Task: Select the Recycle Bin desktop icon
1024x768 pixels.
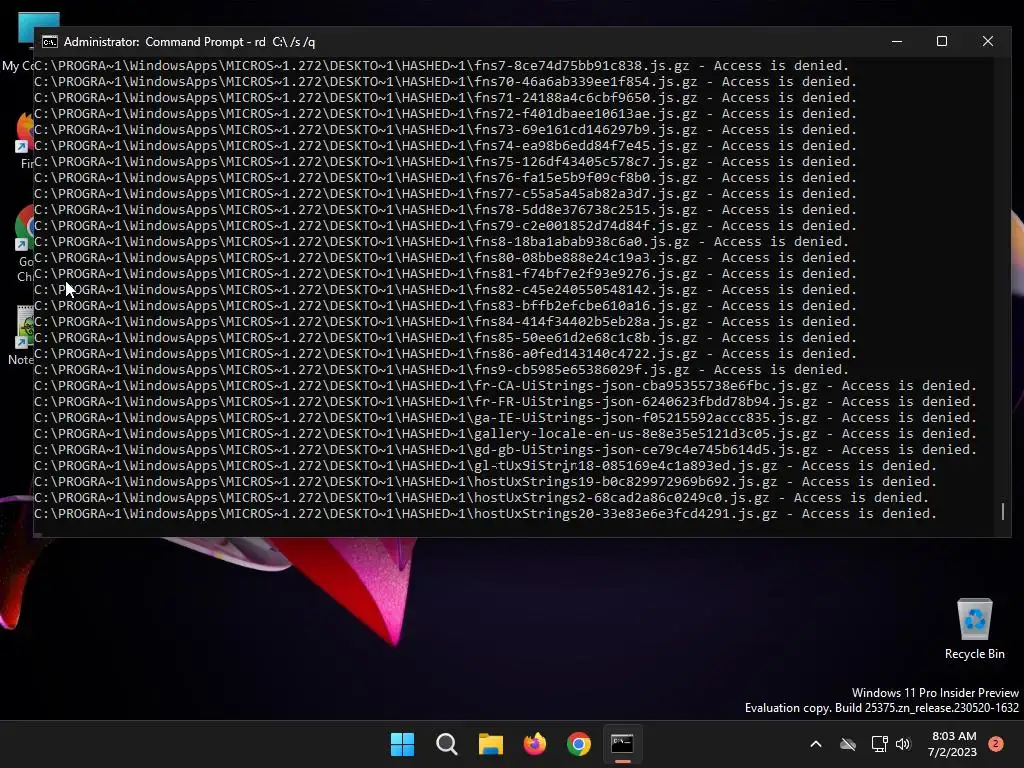Action: tap(974, 628)
